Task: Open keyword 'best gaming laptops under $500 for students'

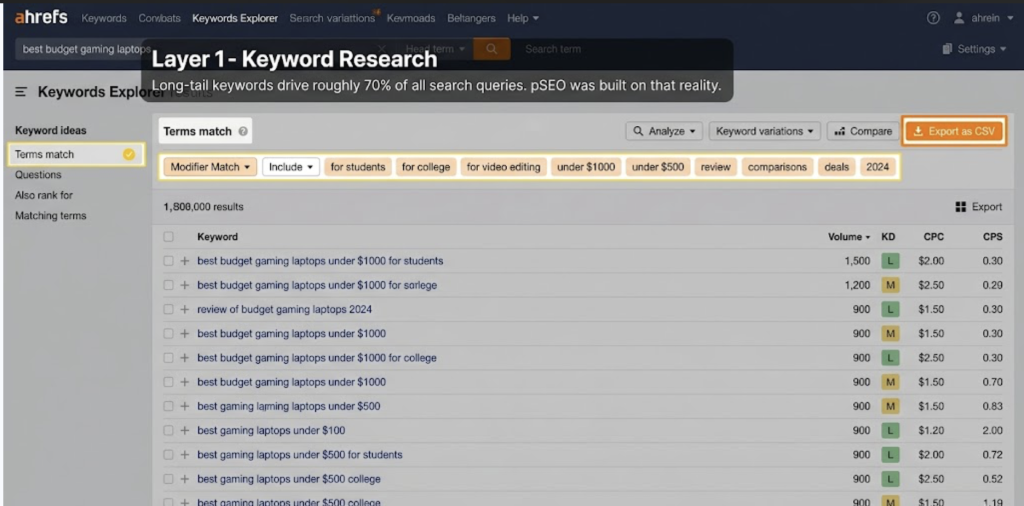Action: point(300,455)
